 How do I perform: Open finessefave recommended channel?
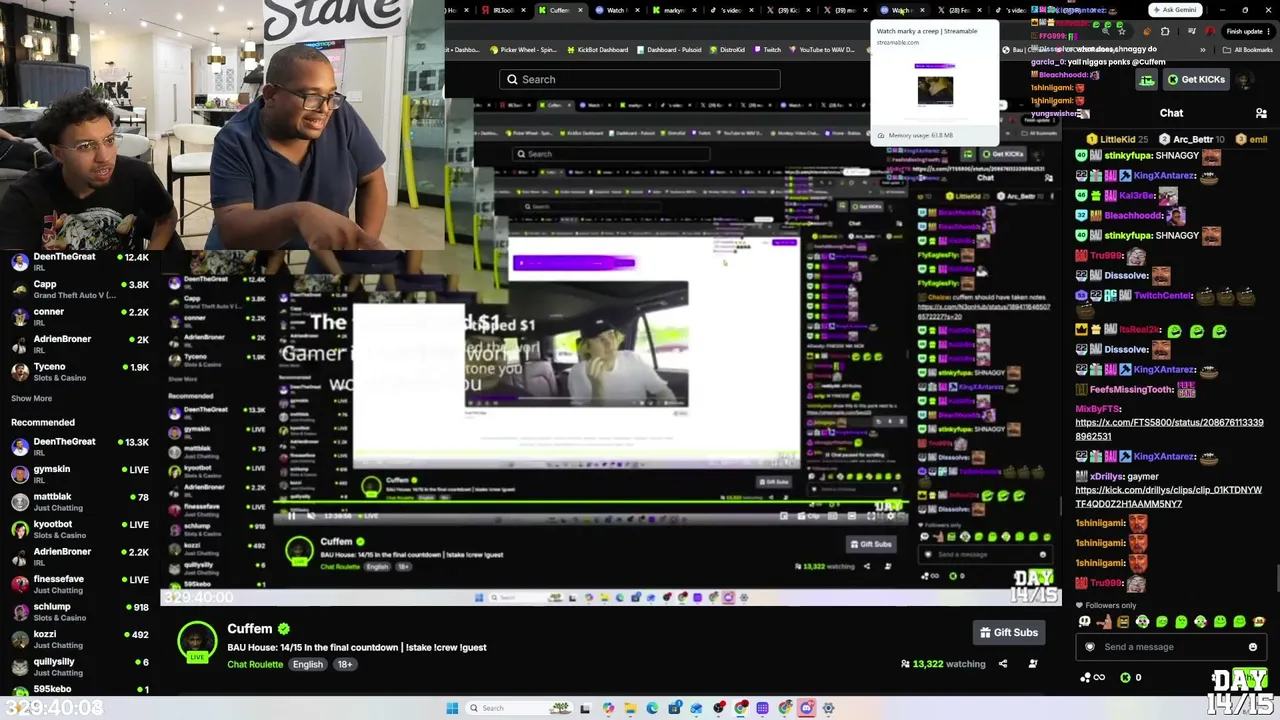80,584
